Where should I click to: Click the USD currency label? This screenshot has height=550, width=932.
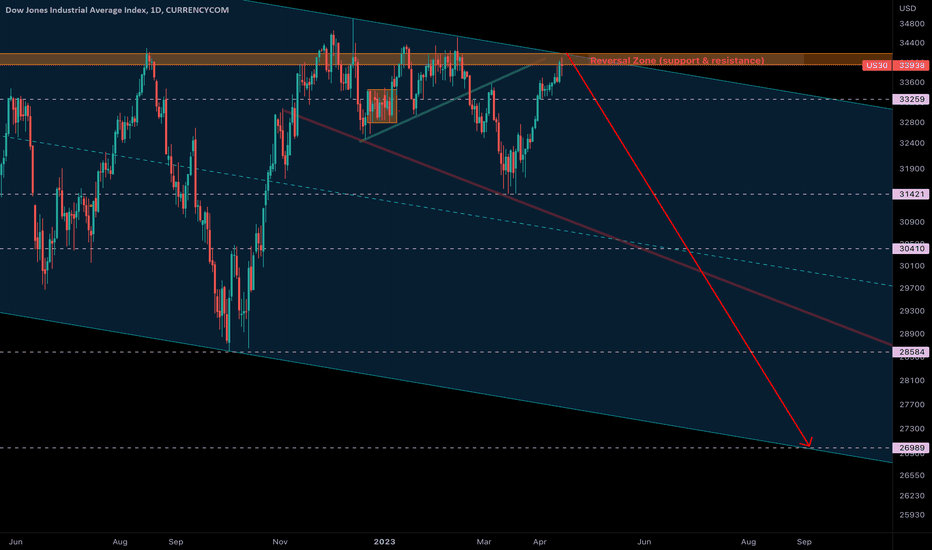(x=908, y=8)
